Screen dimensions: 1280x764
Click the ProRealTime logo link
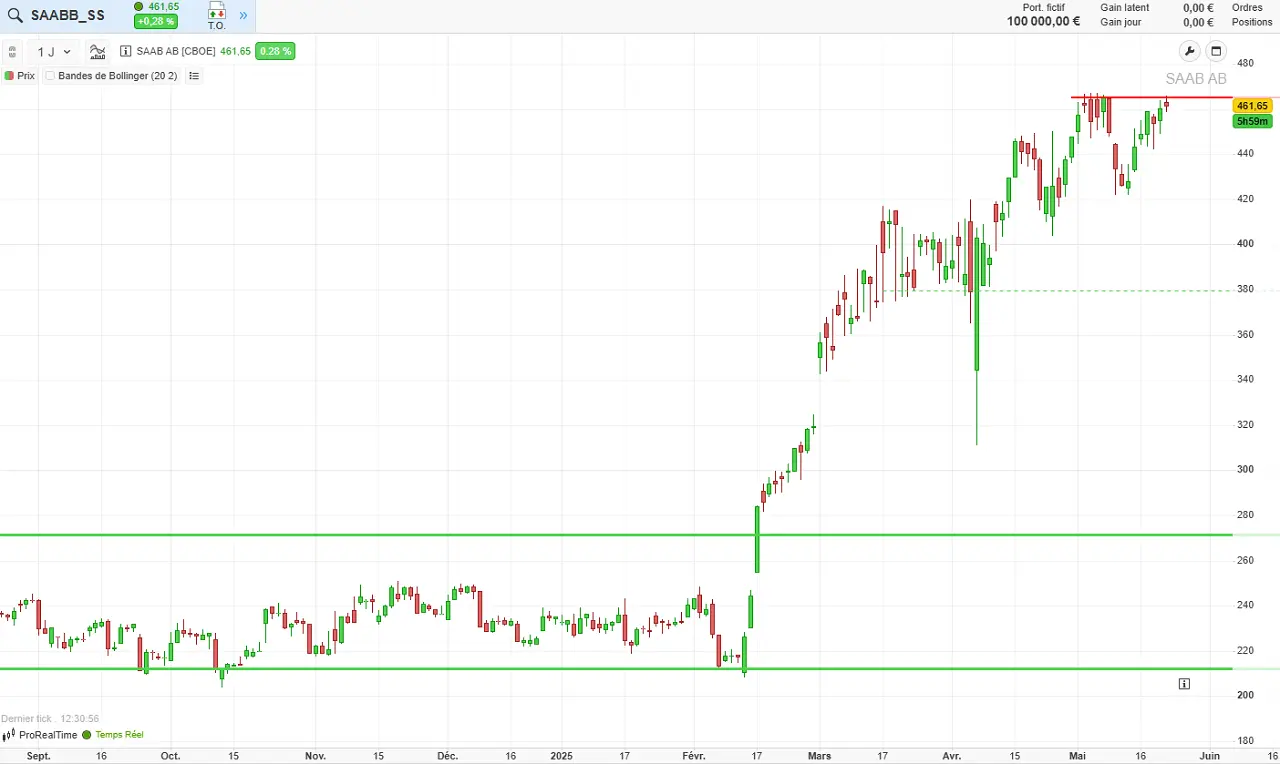[x=40, y=735]
